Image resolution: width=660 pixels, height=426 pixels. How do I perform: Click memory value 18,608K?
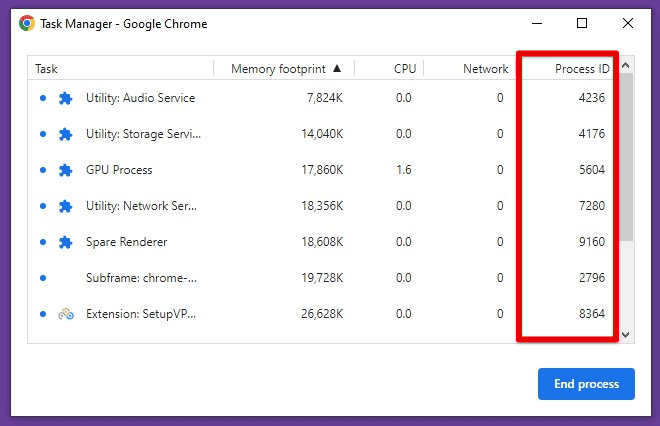click(x=322, y=242)
